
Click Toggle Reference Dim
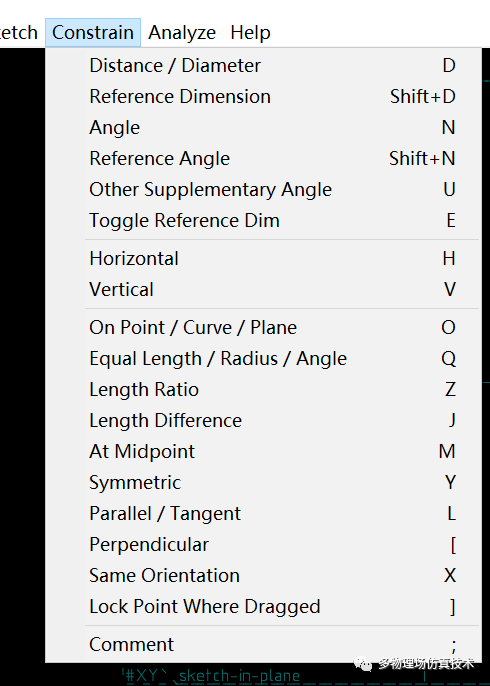point(262,220)
